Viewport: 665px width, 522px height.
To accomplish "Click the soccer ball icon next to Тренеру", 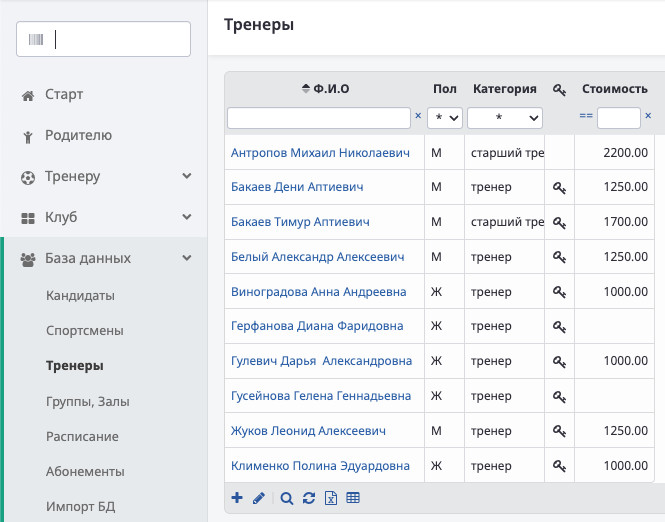I will 28,178.
